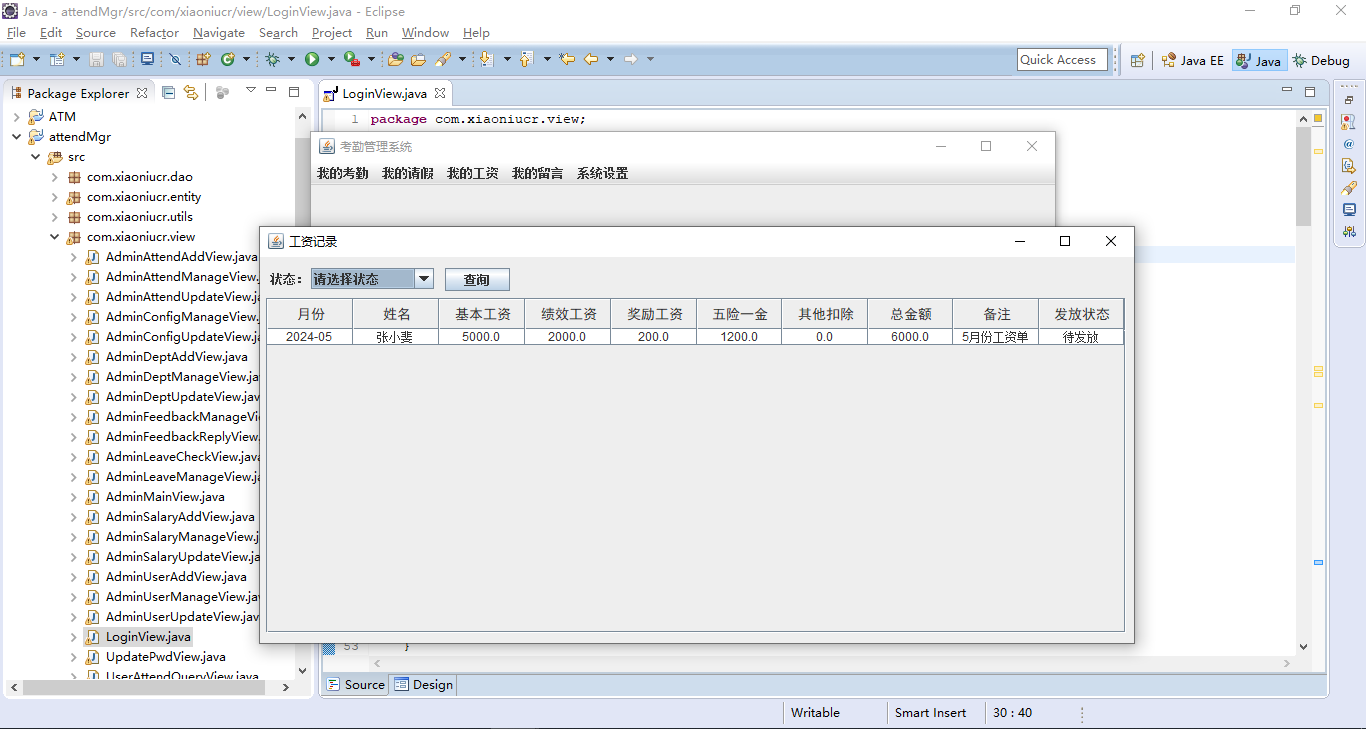1366x729 pixels.
Task: Close the LoginView.java editor tab
Action: pyautogui.click(x=439, y=93)
